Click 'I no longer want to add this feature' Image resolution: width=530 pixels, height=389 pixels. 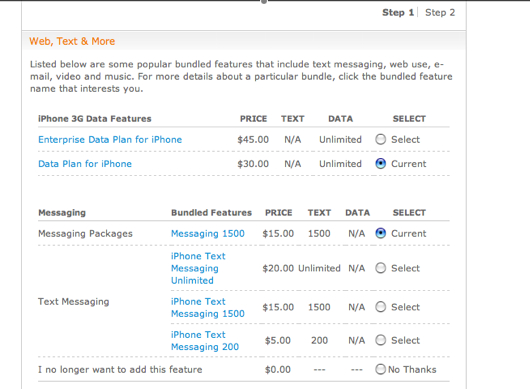pos(120,369)
